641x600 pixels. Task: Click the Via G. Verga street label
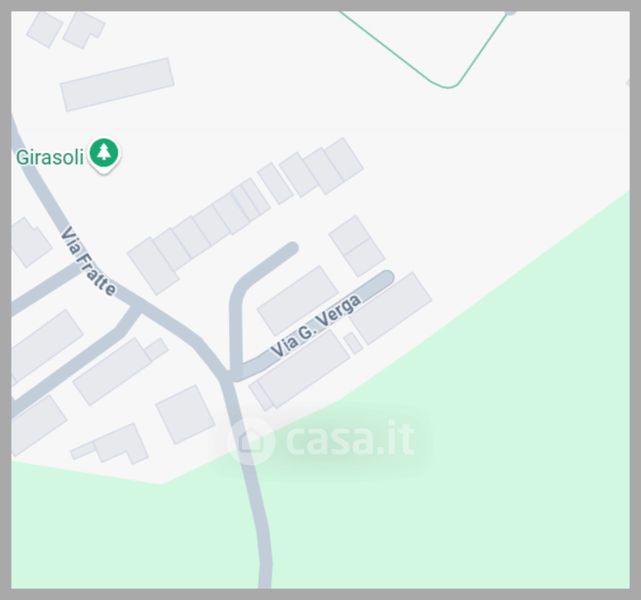(316, 325)
